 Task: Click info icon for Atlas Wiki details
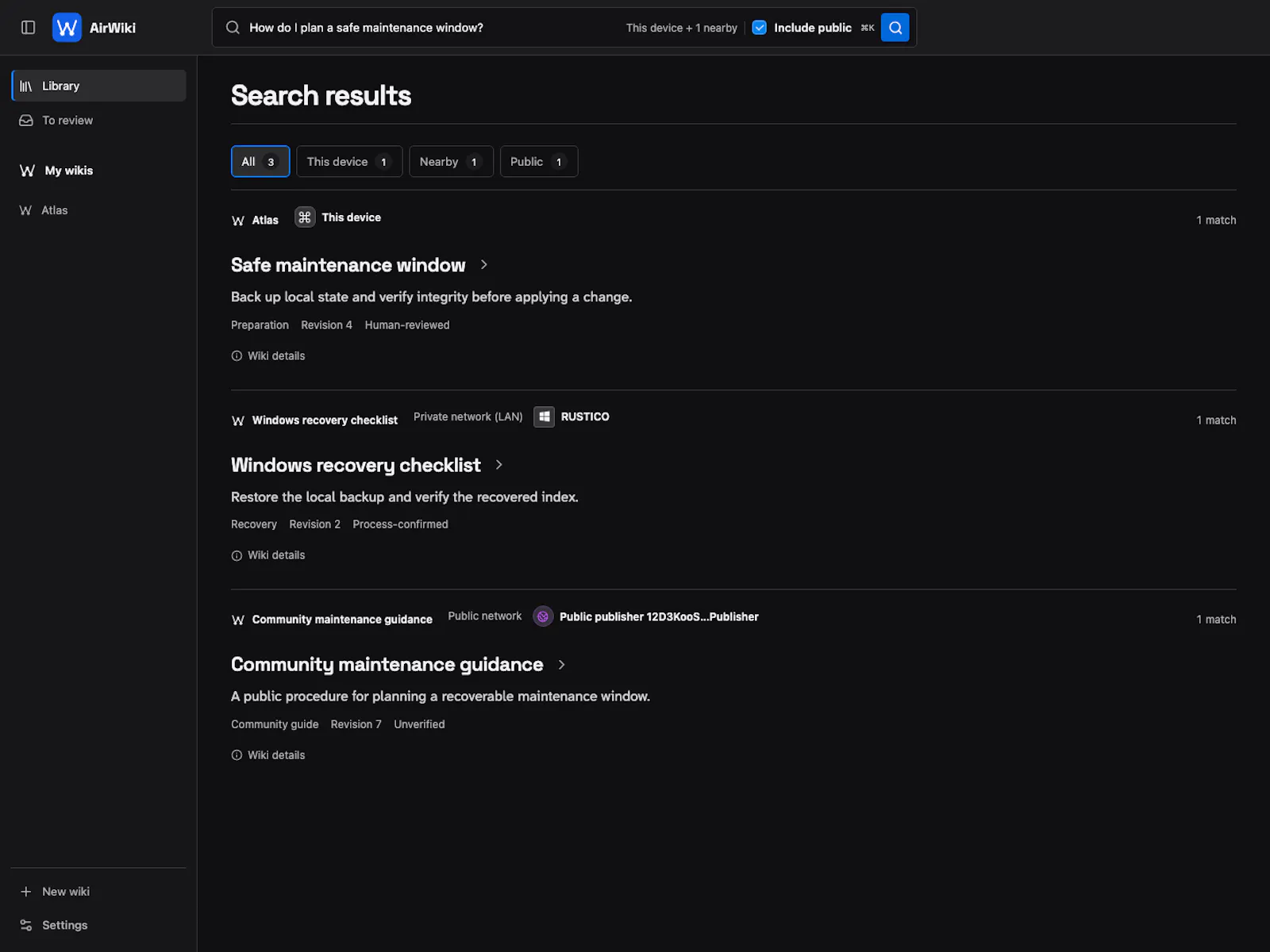237,356
